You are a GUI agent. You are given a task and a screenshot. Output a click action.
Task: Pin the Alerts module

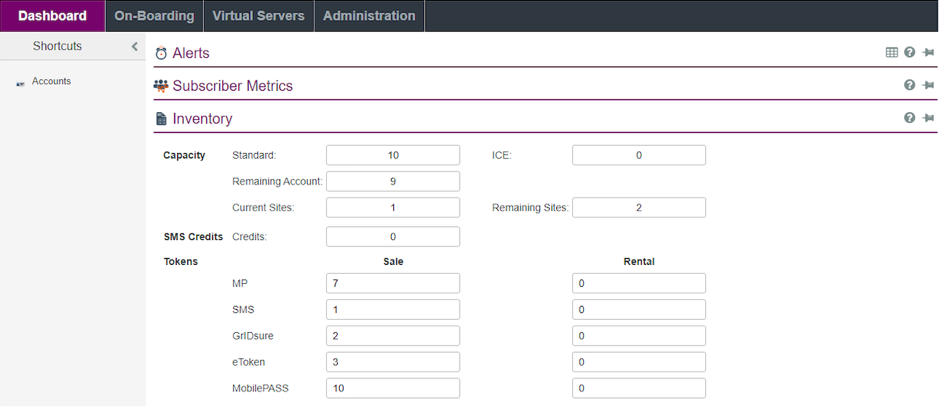(x=928, y=53)
